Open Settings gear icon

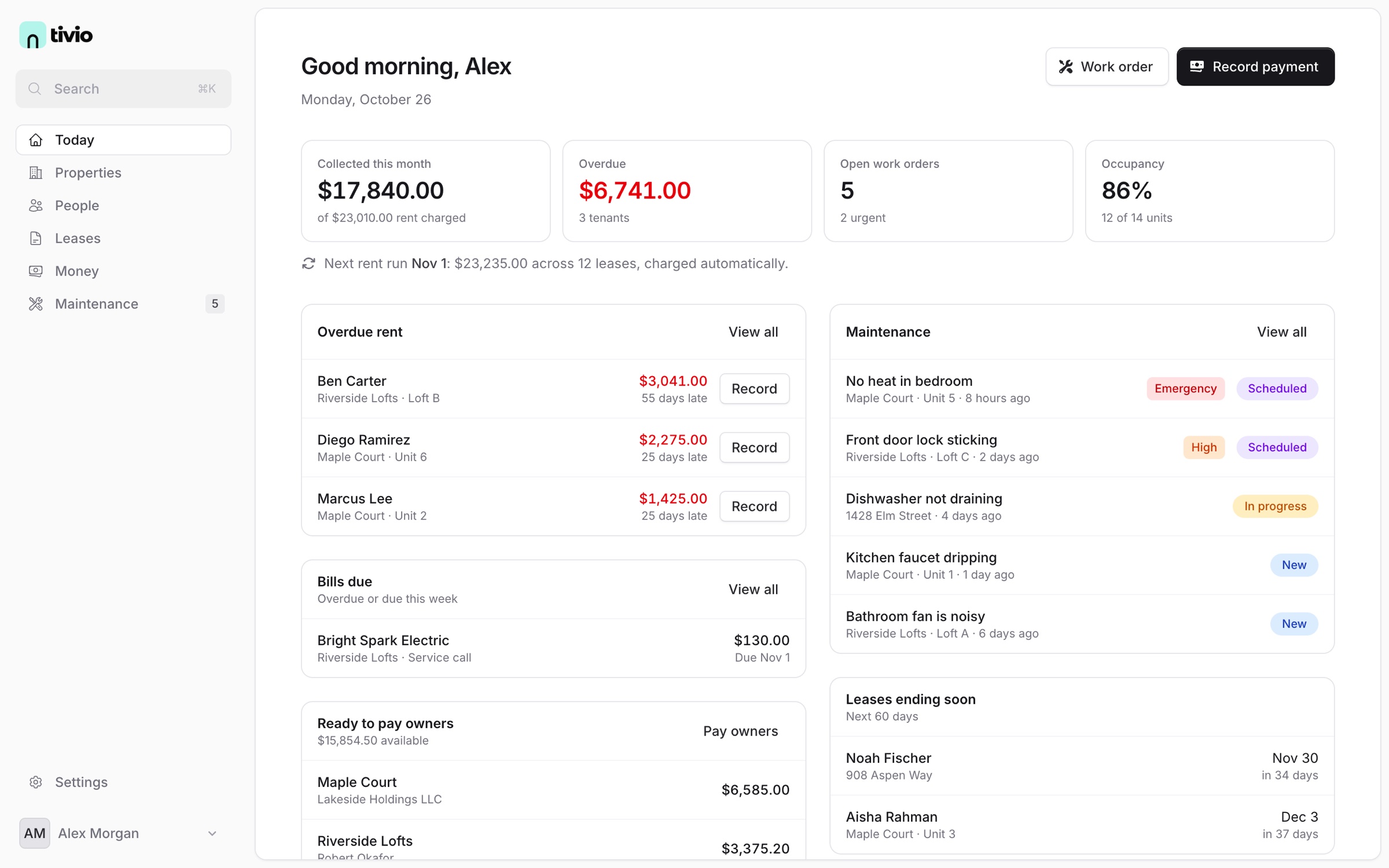36,782
